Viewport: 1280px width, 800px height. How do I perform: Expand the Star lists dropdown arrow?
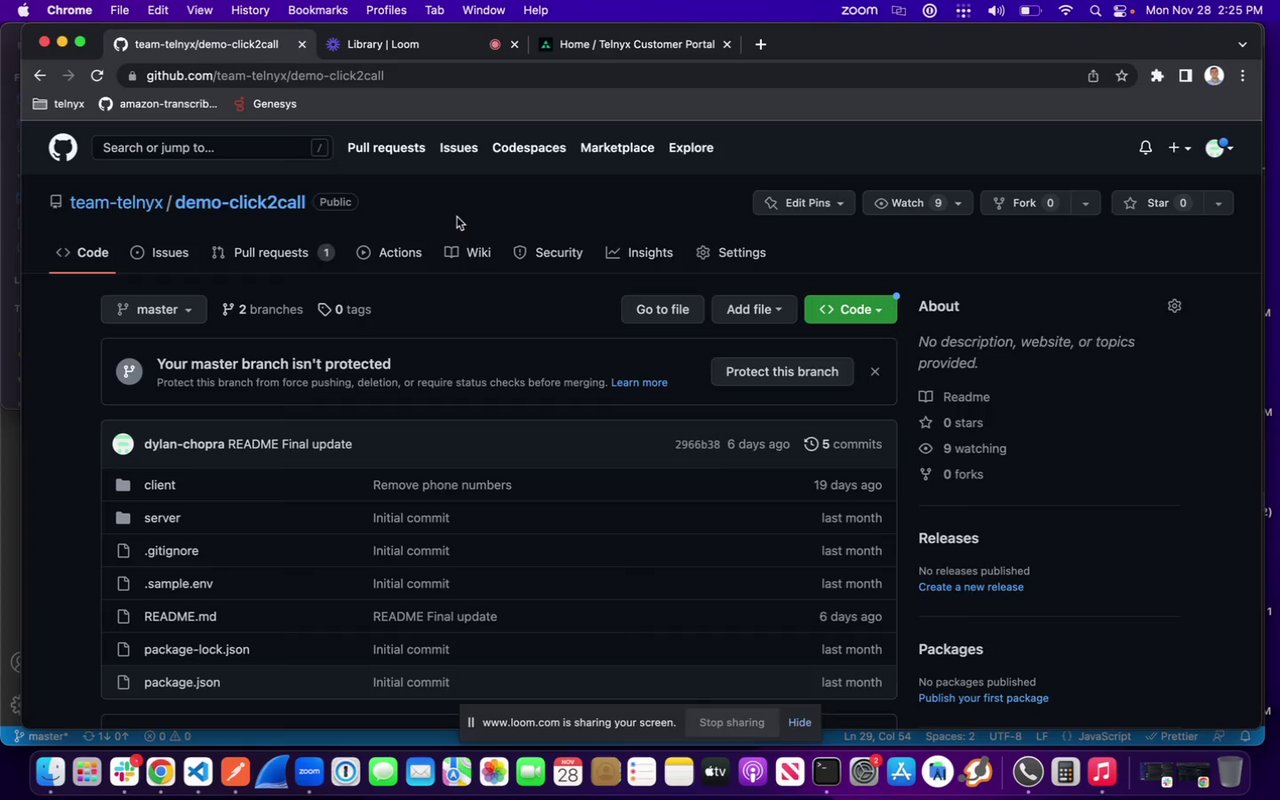1218,203
